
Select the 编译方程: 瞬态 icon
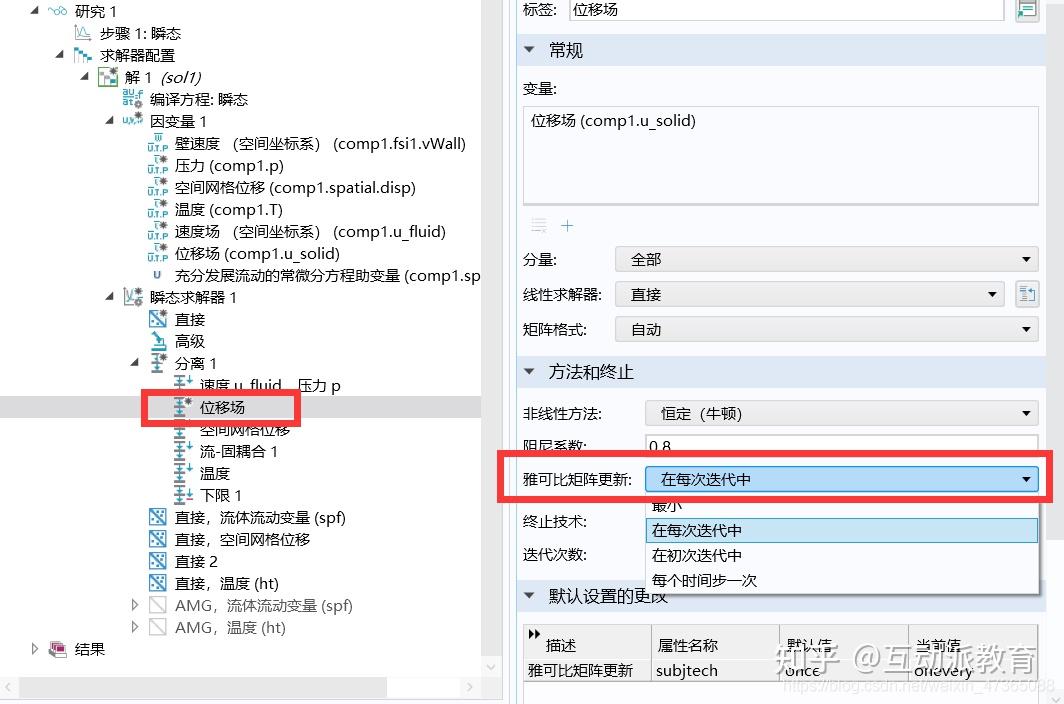coord(135,99)
